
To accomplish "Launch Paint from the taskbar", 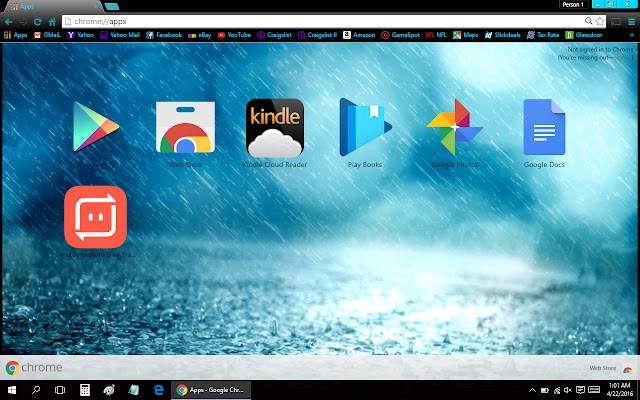I will click(x=109, y=390).
